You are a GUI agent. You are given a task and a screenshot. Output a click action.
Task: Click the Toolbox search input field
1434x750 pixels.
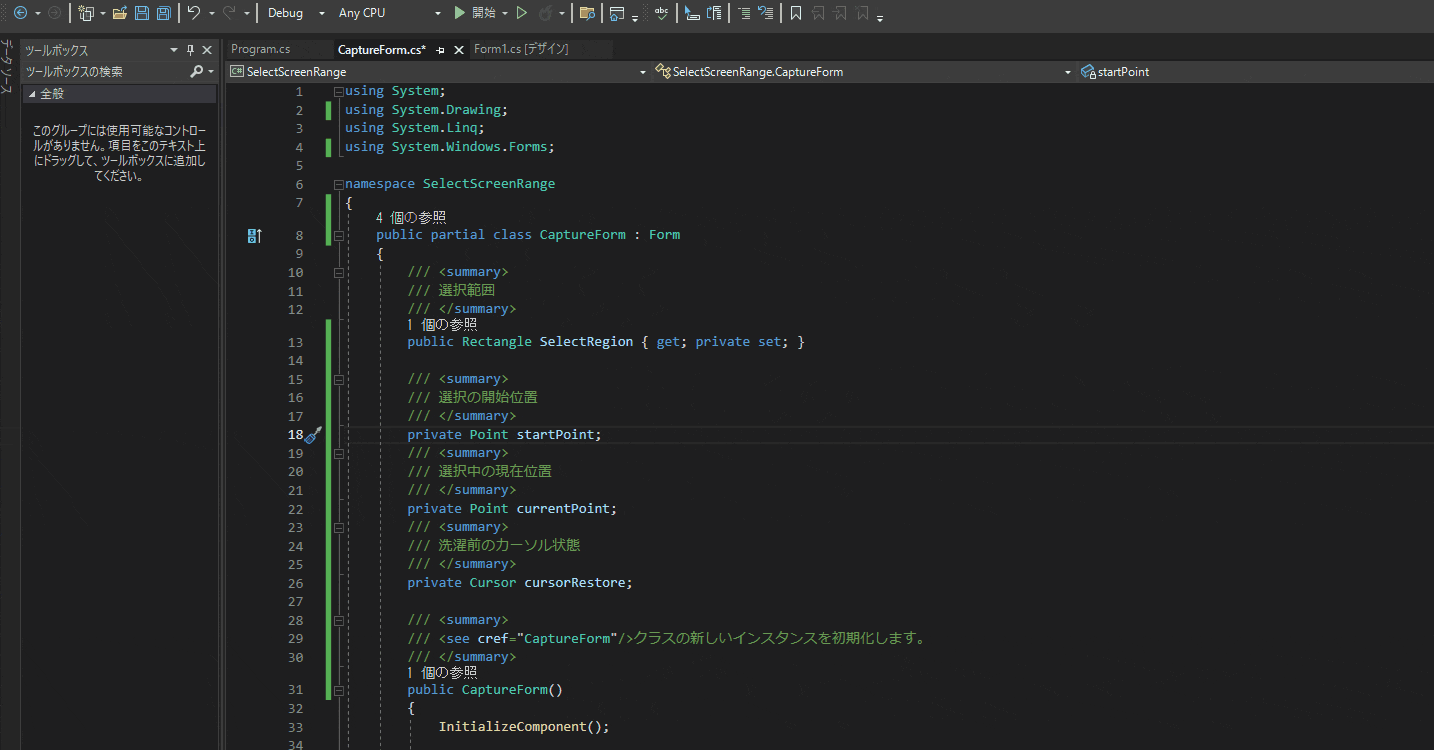(x=100, y=71)
